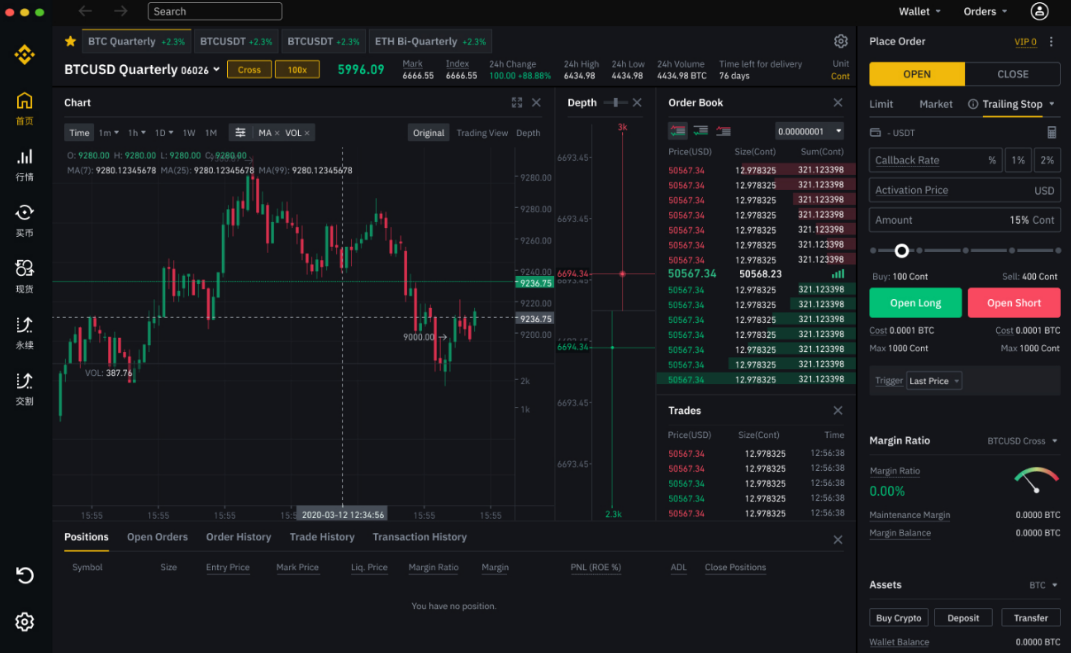Show bids-only order book view

click(701, 131)
